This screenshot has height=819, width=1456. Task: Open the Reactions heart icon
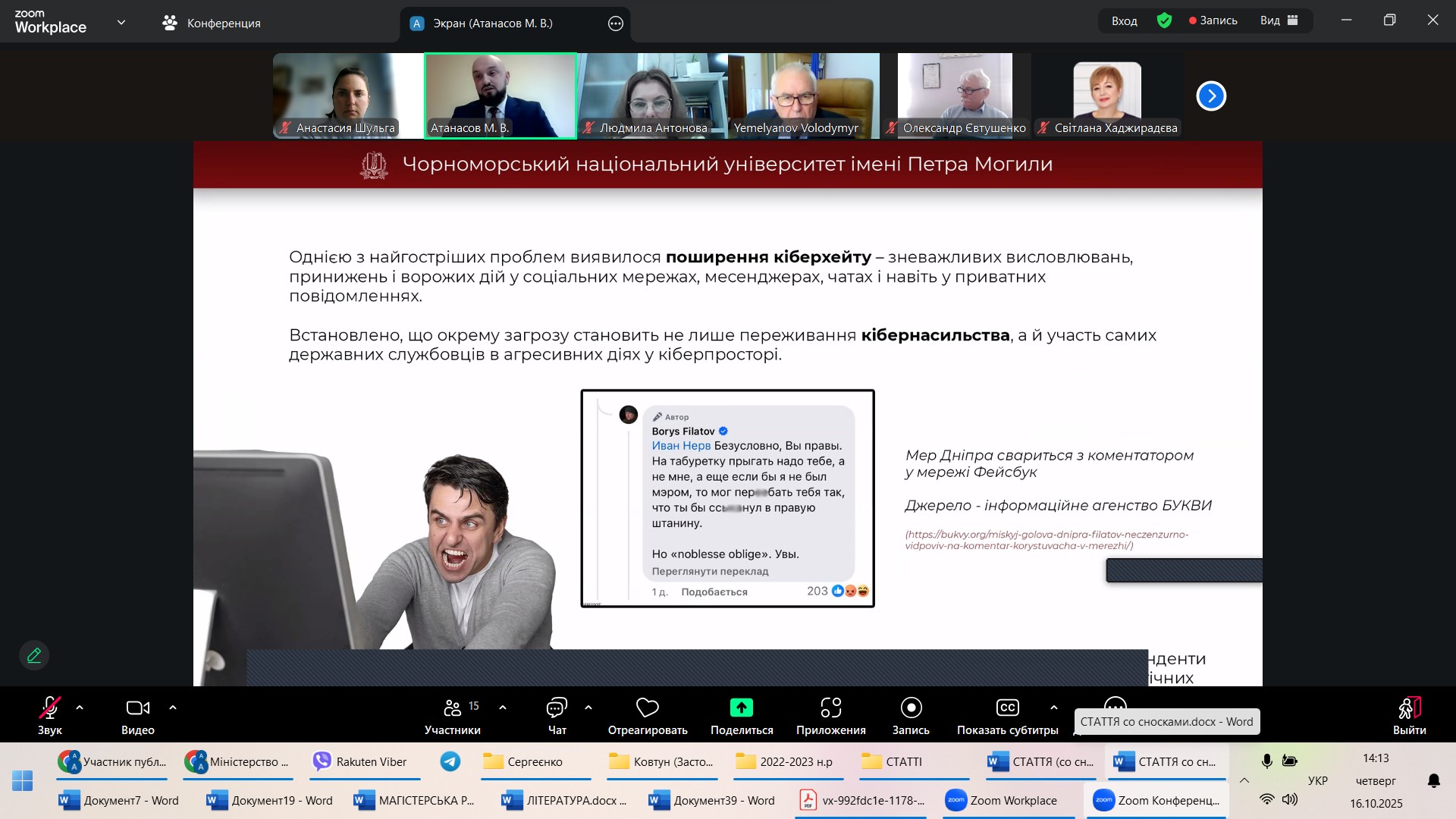point(647,708)
